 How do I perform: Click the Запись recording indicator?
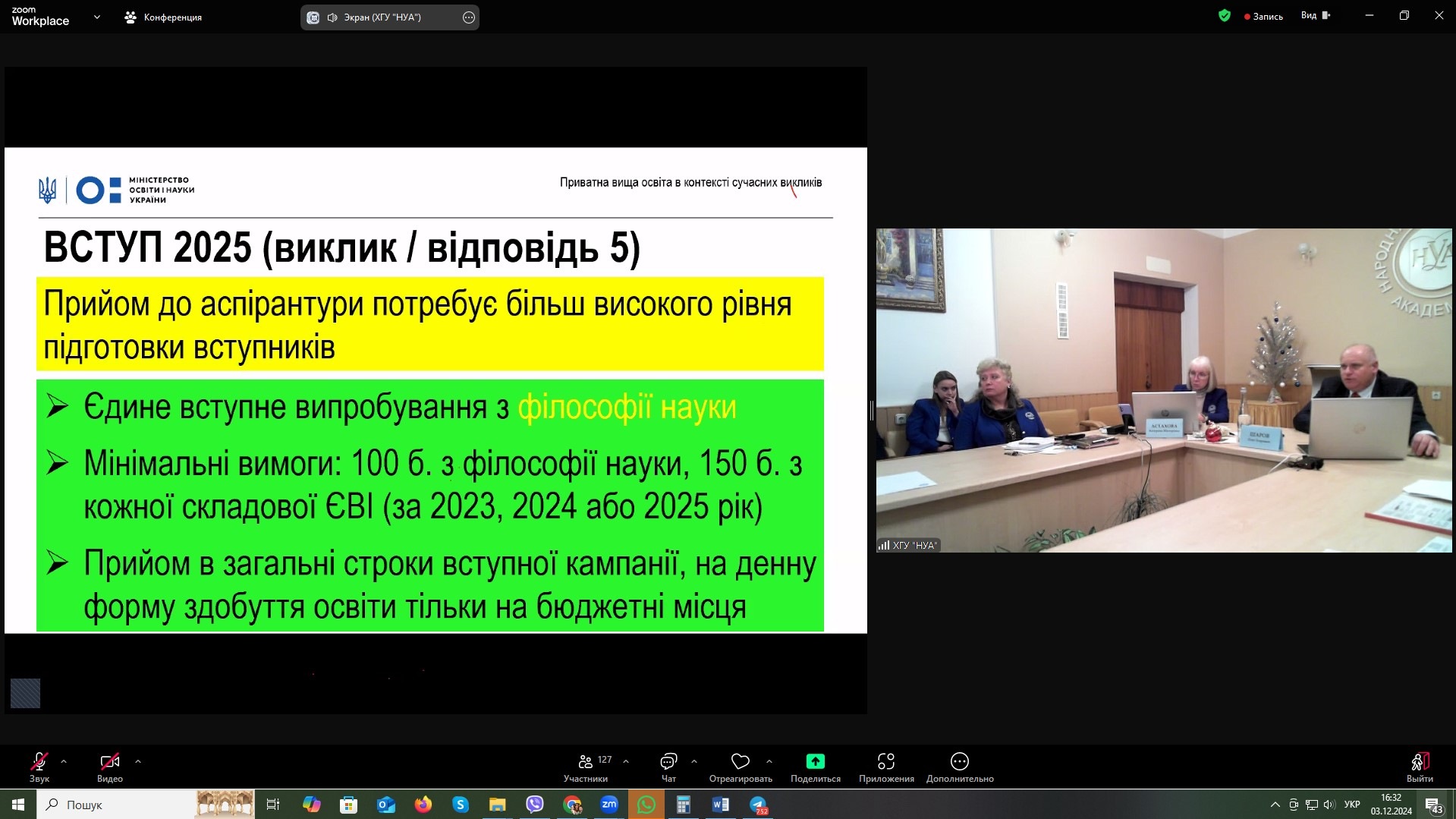1263,16
